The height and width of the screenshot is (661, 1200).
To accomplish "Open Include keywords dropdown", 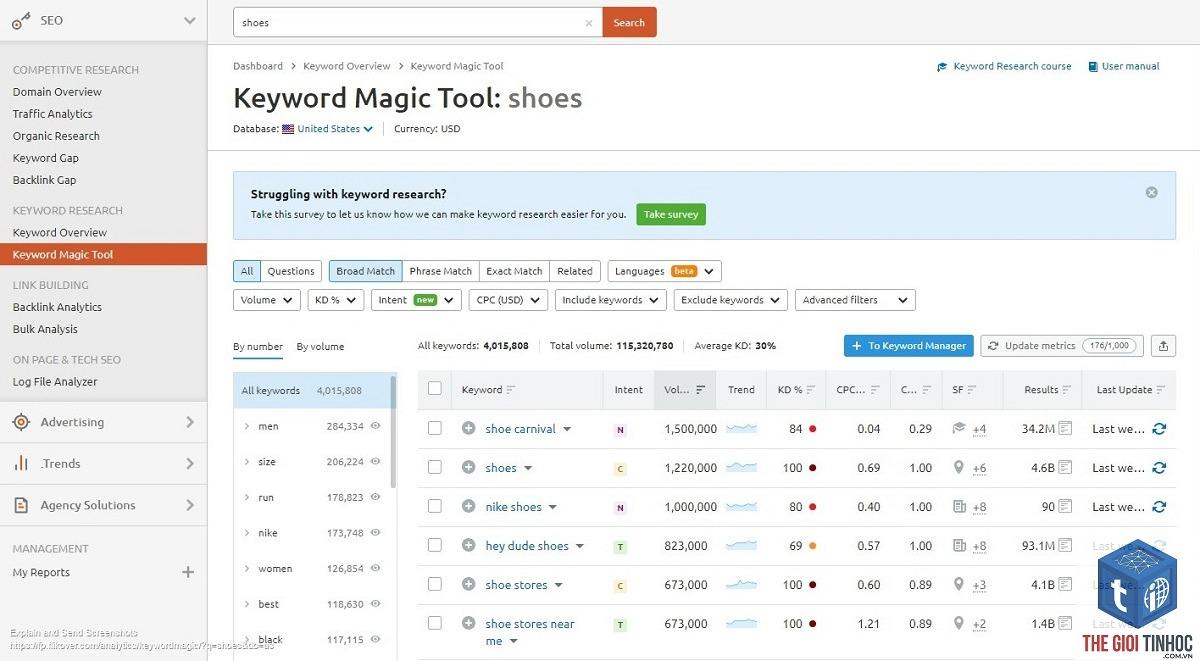I will 611,300.
